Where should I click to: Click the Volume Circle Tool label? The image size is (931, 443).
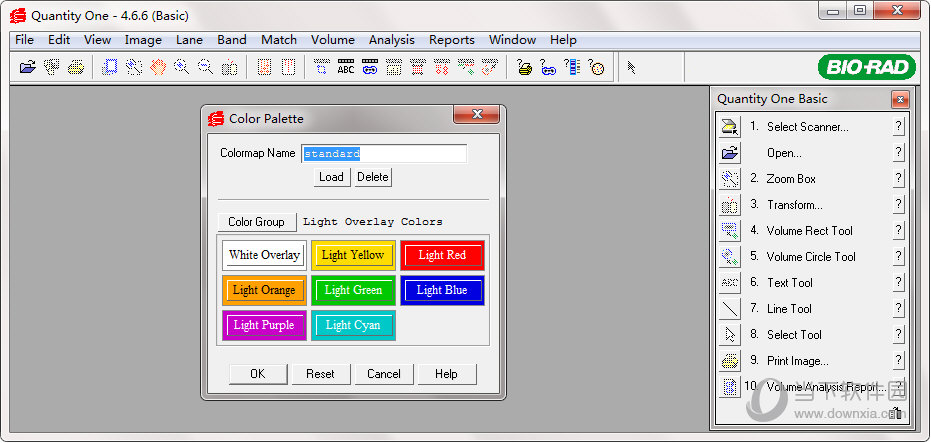[811, 257]
